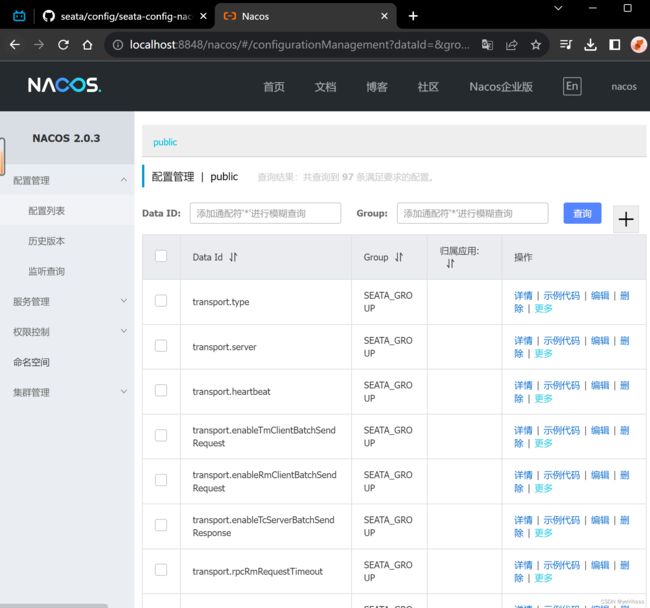Close the Nacos tab
This screenshot has height=608, width=650.
[384, 16]
